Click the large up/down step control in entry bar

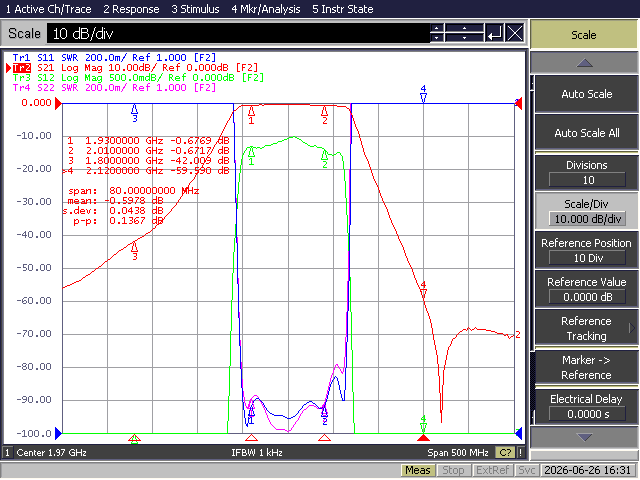(464, 33)
